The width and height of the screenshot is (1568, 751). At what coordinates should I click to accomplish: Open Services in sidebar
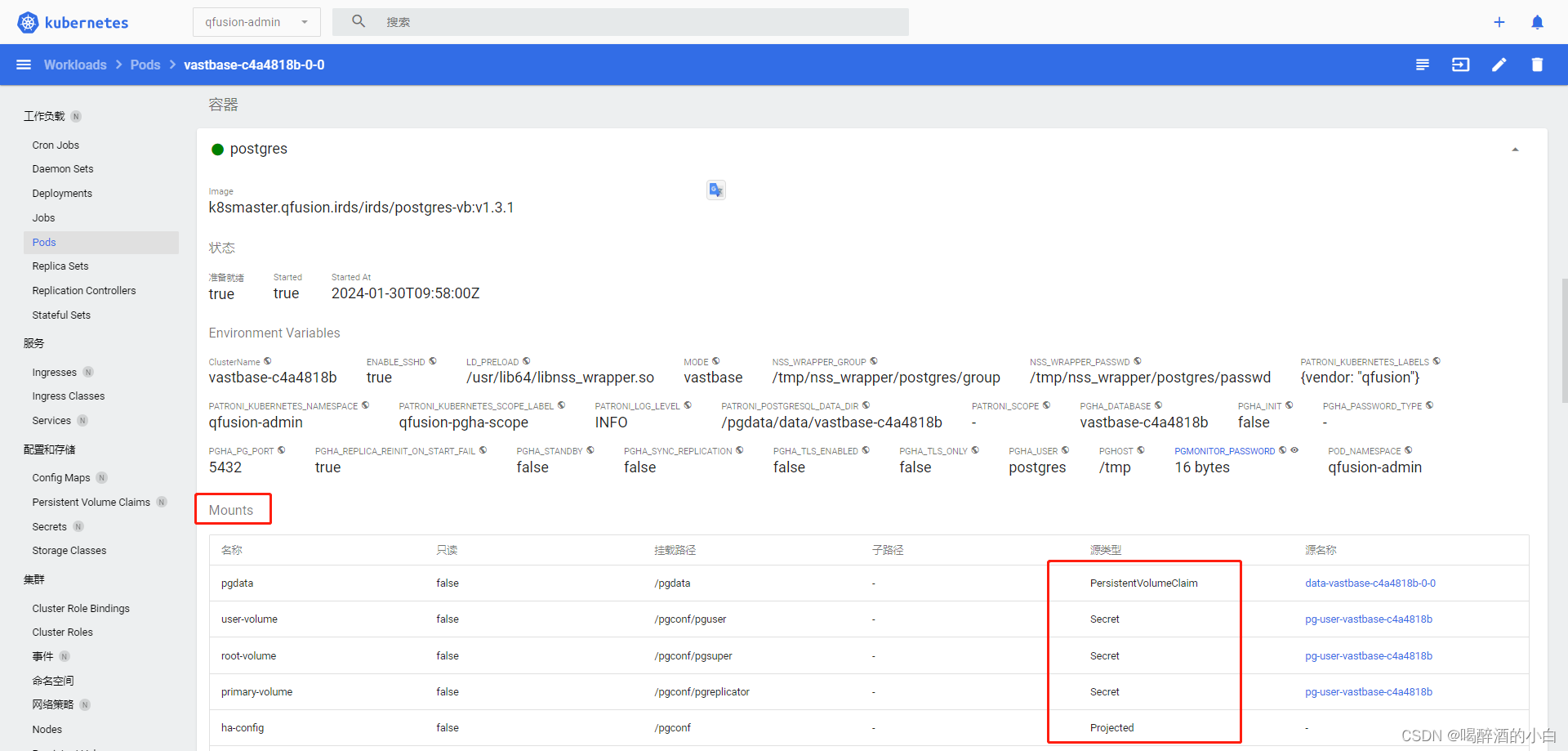[x=51, y=421]
